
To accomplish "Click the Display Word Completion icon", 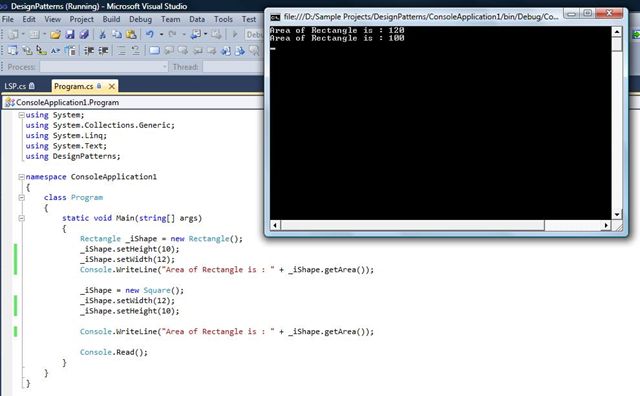I will (56, 50).
